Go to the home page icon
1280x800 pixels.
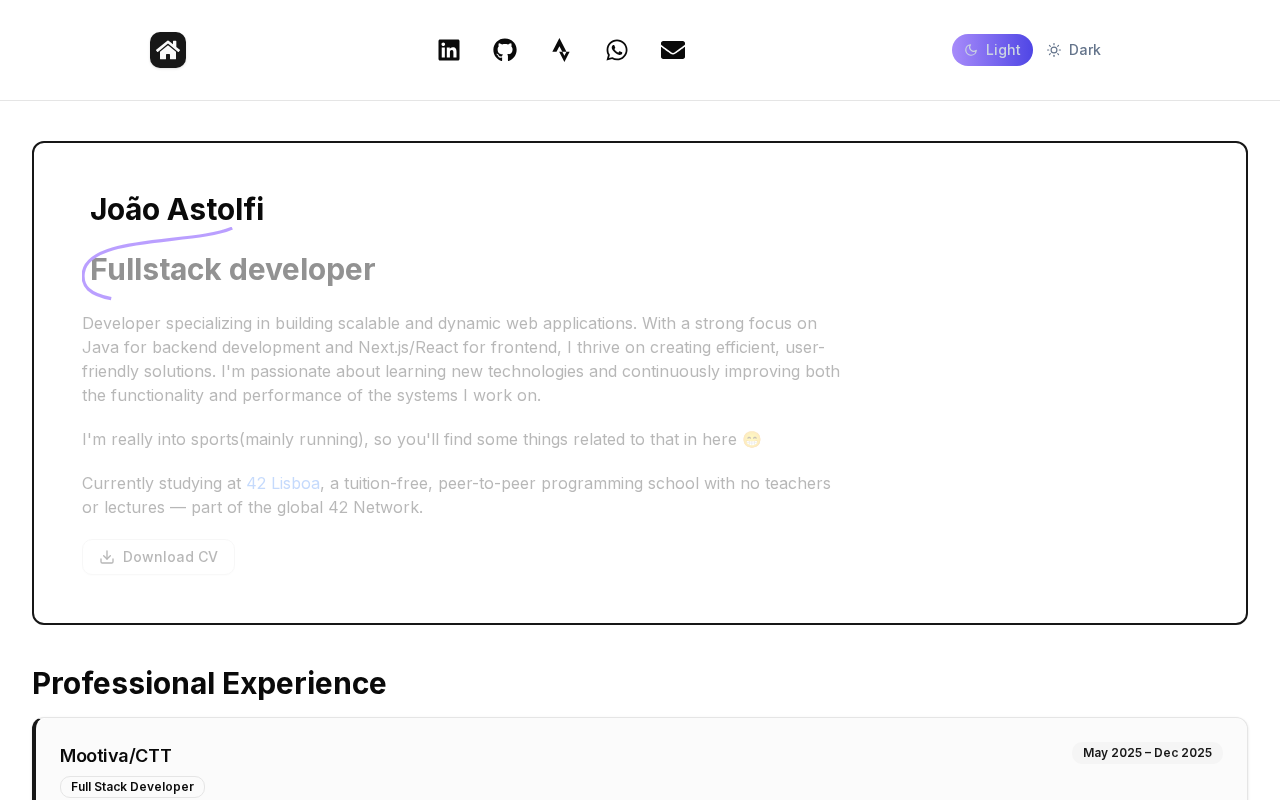click(168, 50)
